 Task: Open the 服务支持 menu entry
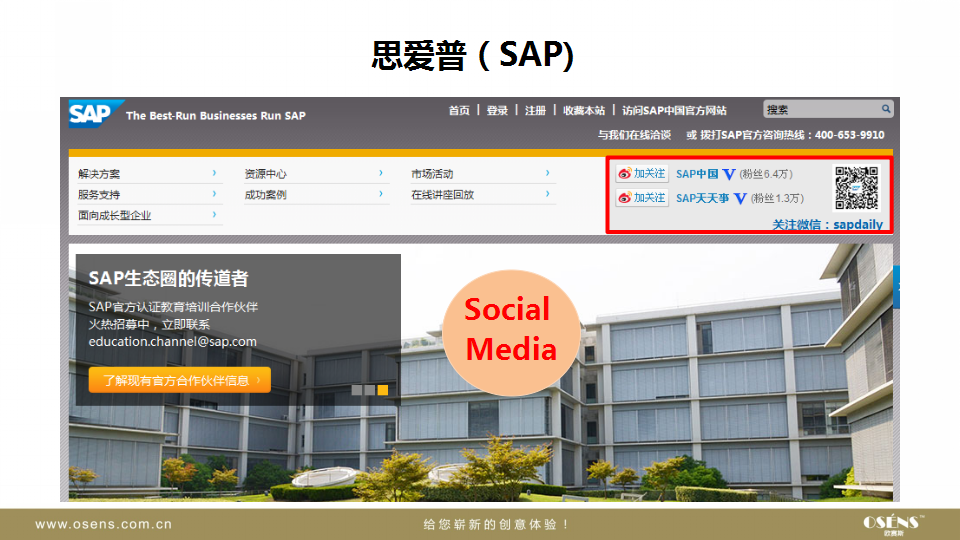(x=99, y=195)
